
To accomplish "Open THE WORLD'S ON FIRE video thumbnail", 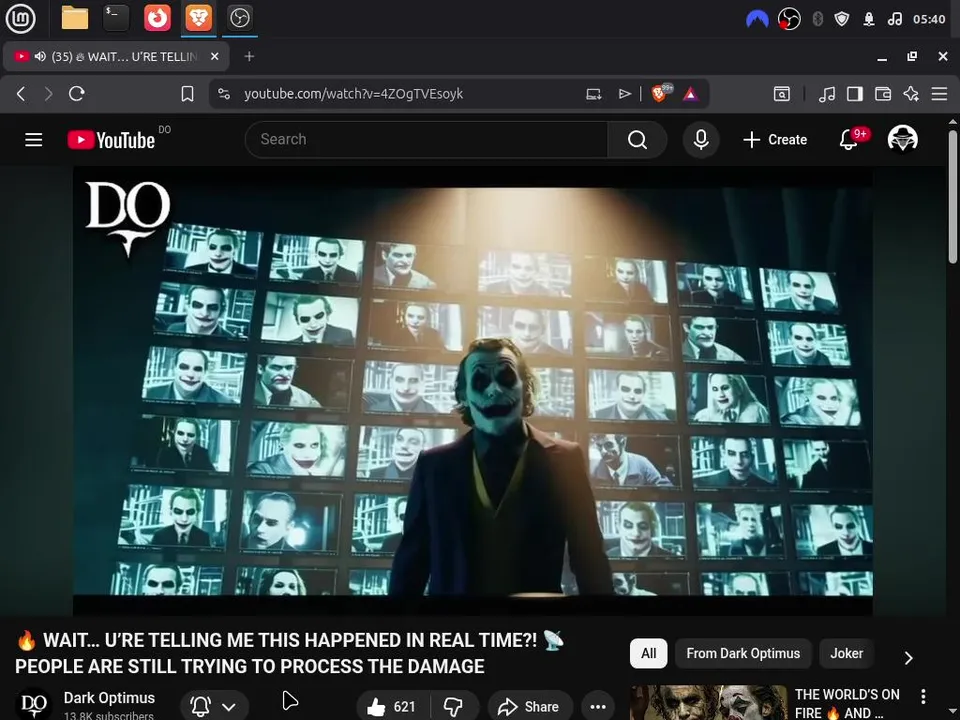I will click(x=709, y=702).
